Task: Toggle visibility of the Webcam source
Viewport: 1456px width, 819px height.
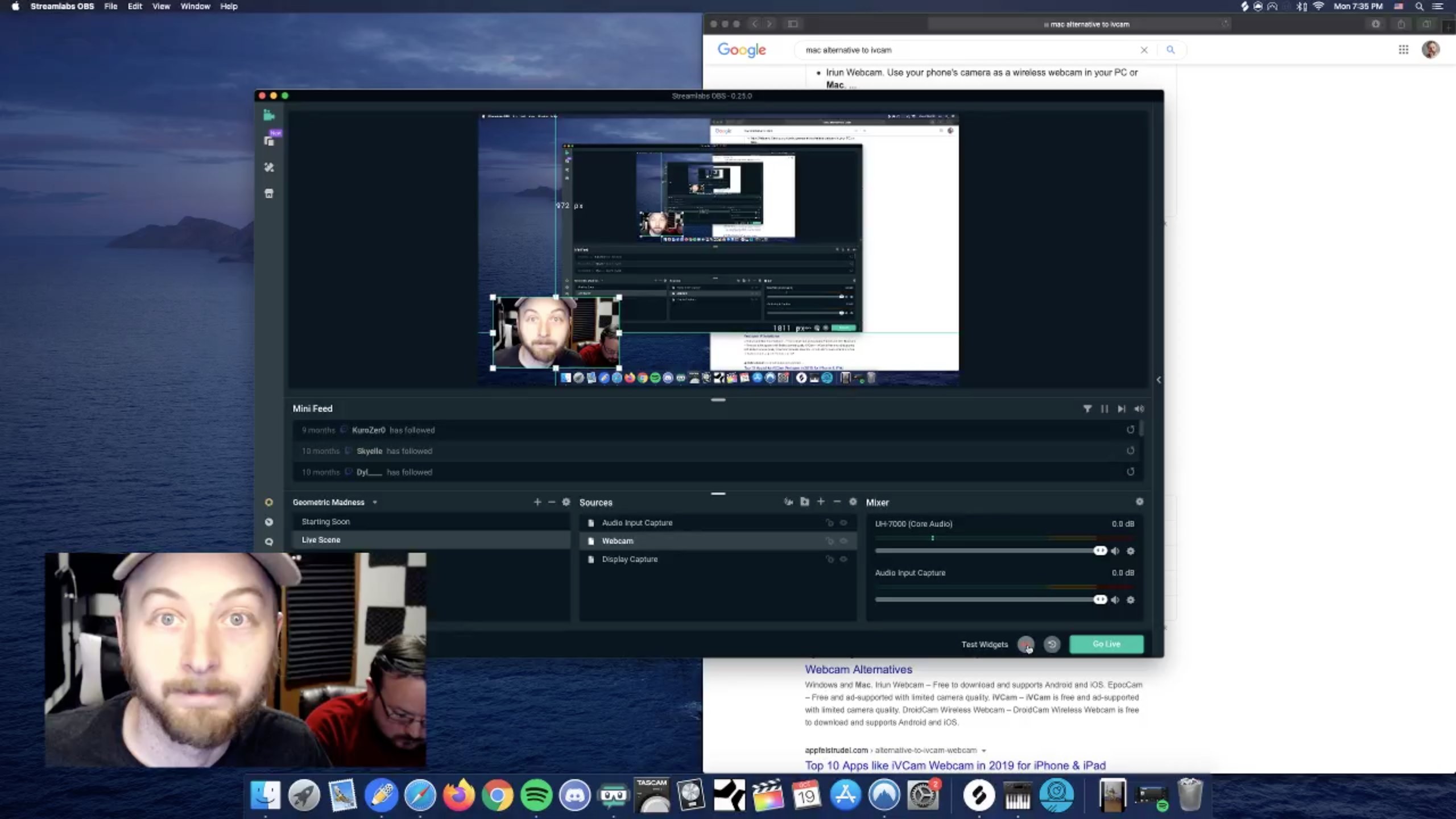Action: [x=843, y=541]
